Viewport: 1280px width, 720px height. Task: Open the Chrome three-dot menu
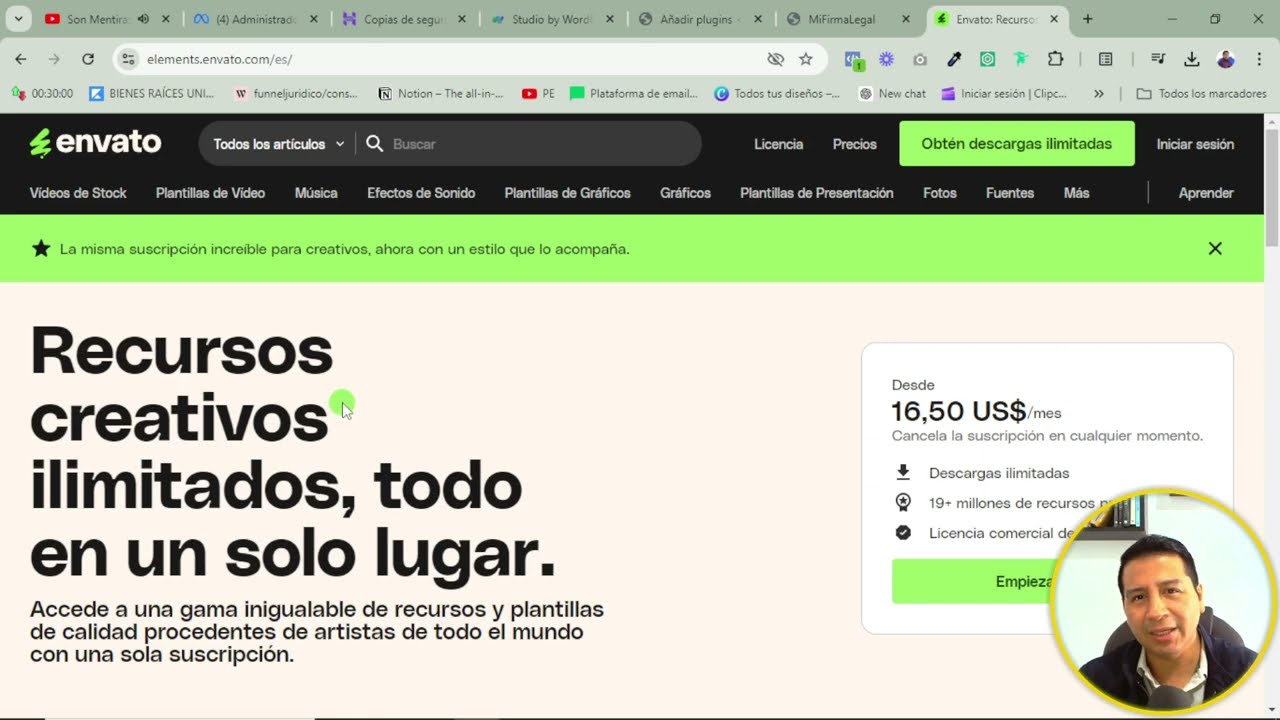1259,59
